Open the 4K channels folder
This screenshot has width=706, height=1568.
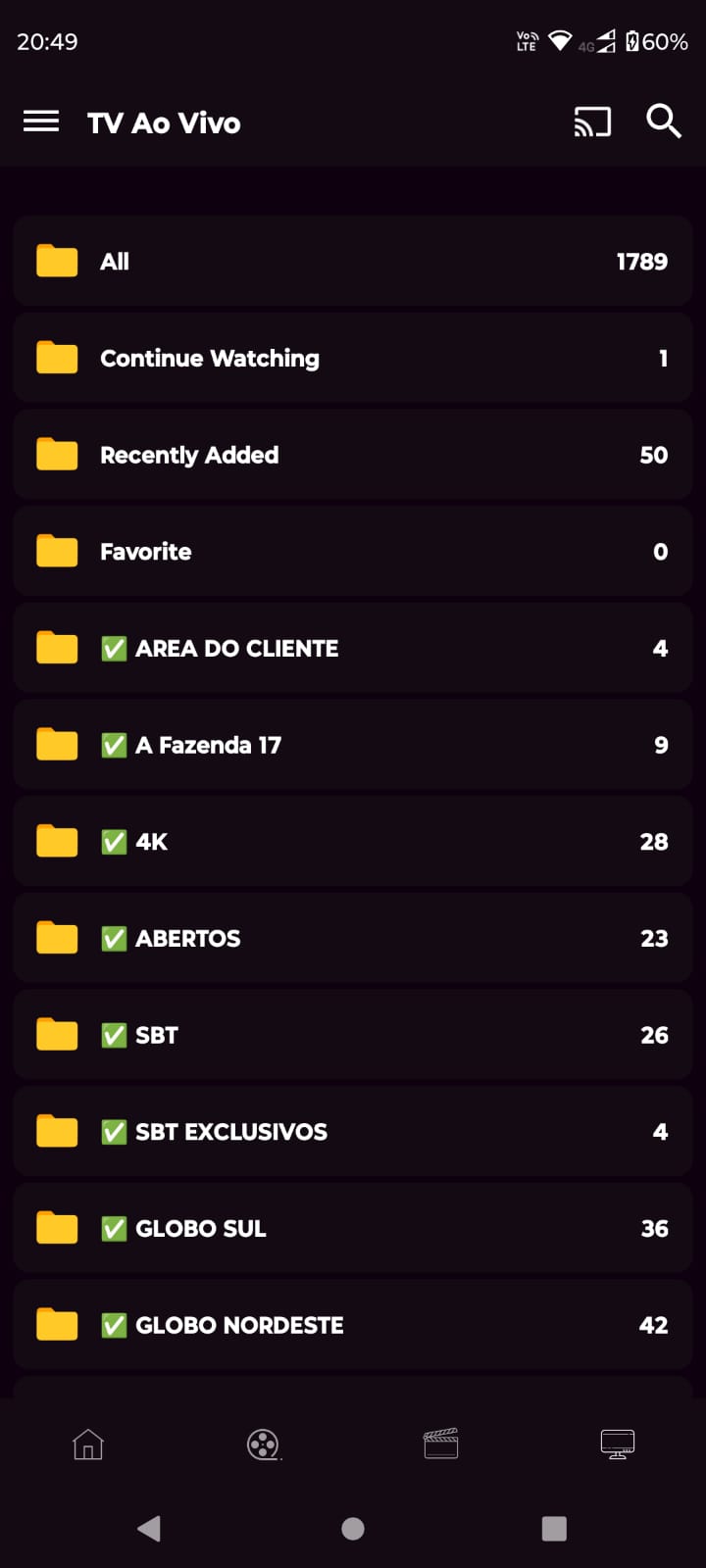click(353, 842)
